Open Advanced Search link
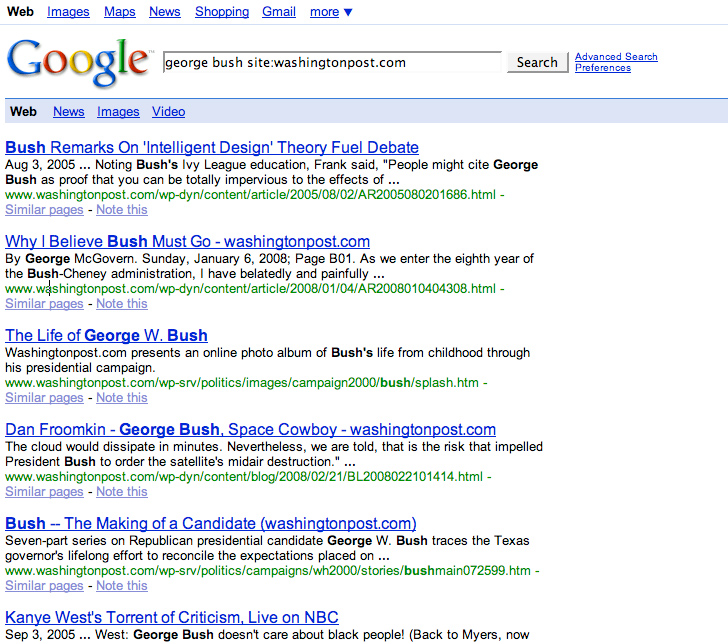This screenshot has width=728, height=644. click(x=616, y=57)
